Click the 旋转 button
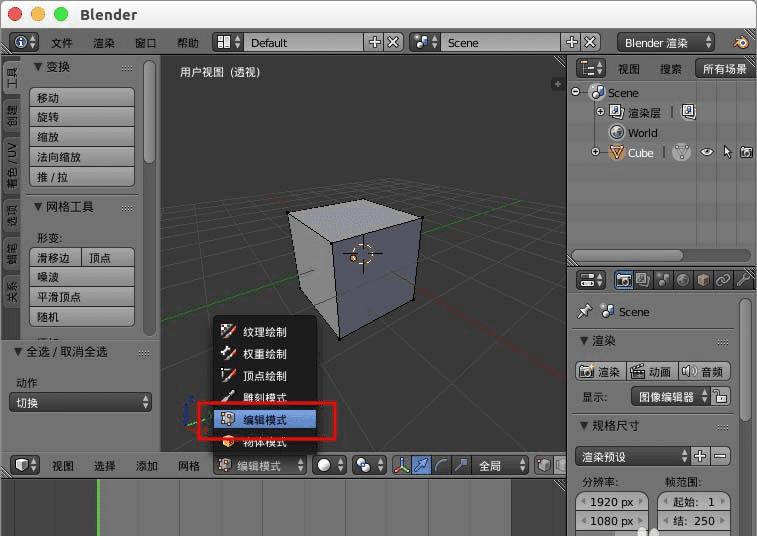The height and width of the screenshot is (536, 757). tap(82, 117)
